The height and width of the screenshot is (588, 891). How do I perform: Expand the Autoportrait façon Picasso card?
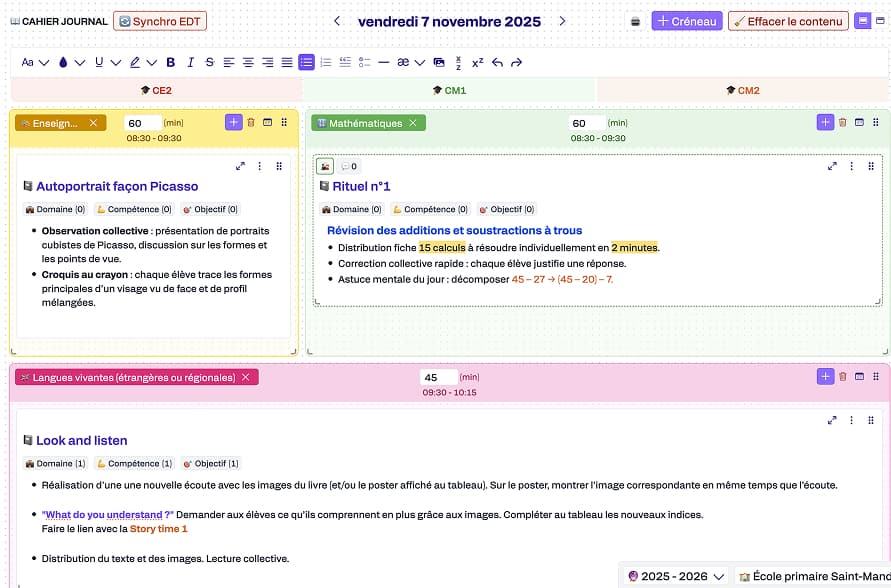(x=240, y=166)
